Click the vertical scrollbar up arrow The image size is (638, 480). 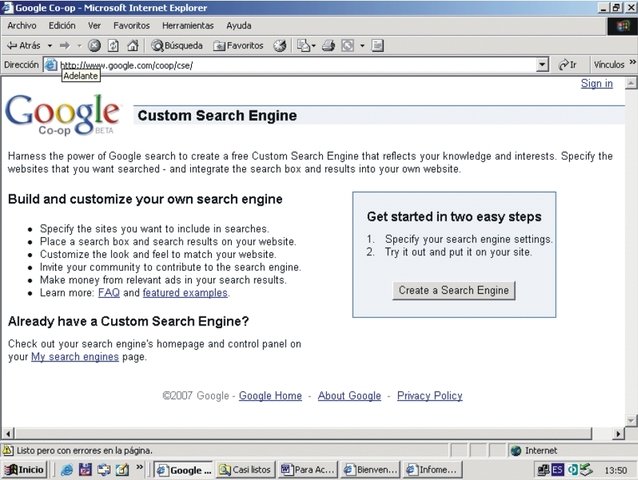pos(631,83)
